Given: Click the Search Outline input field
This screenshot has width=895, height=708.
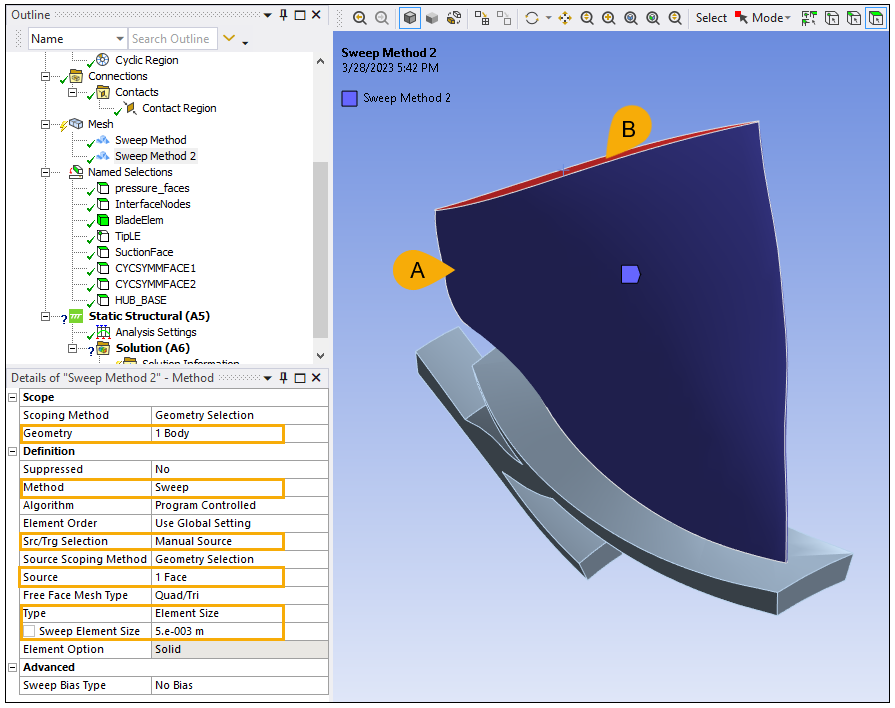Looking at the screenshot, I should [170, 39].
